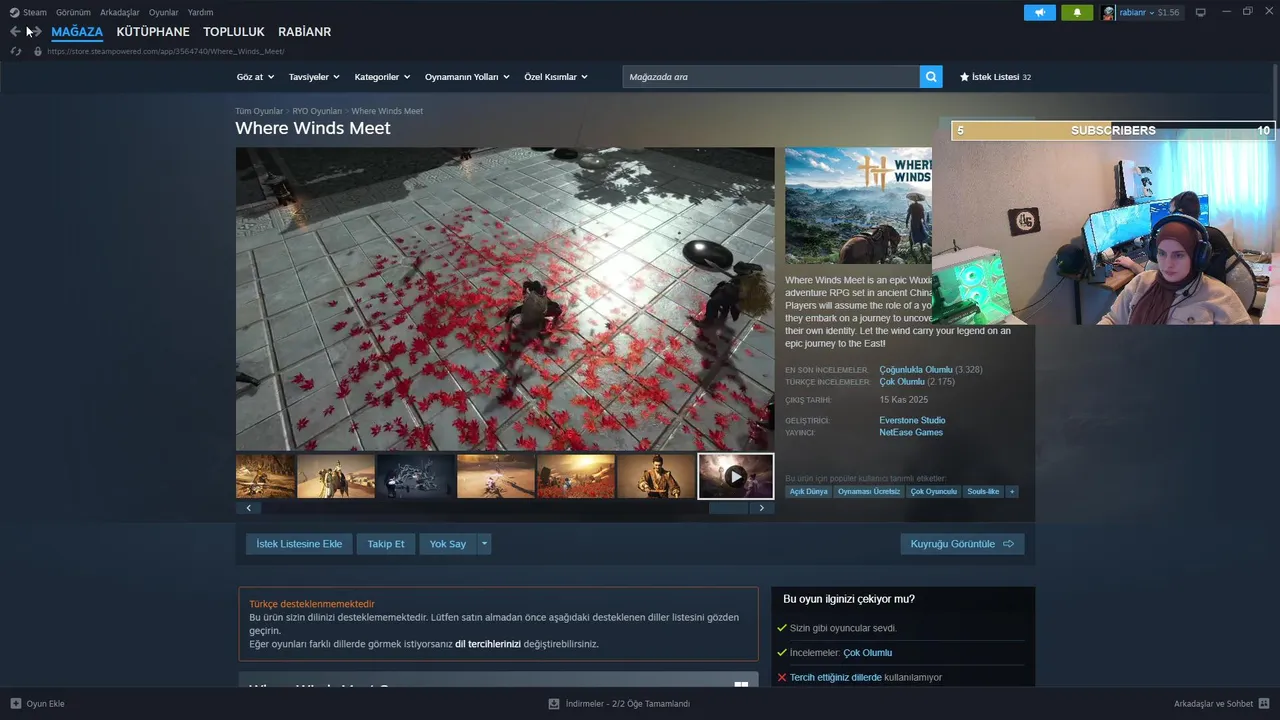Viewport: 1280px width, 720px height.
Task: Click the padlock icon beside the URL
Action: pyautogui.click(x=38, y=51)
